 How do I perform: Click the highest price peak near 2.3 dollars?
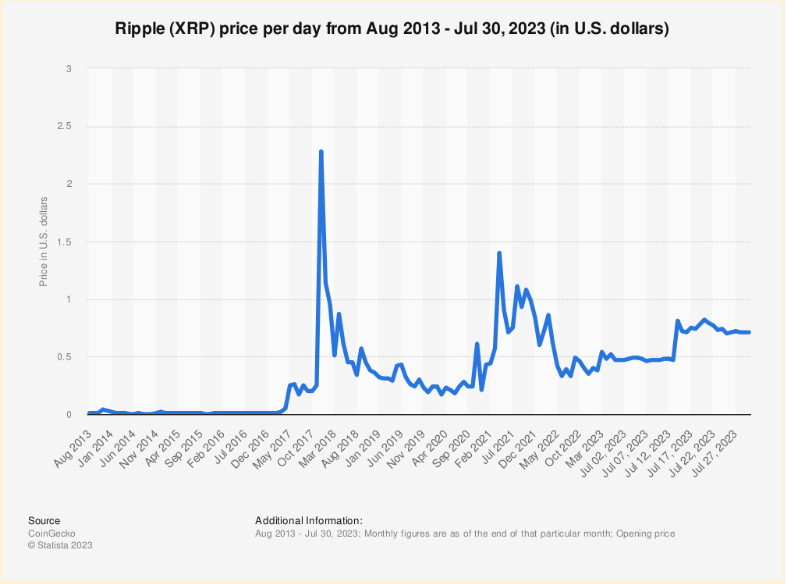[320, 152]
